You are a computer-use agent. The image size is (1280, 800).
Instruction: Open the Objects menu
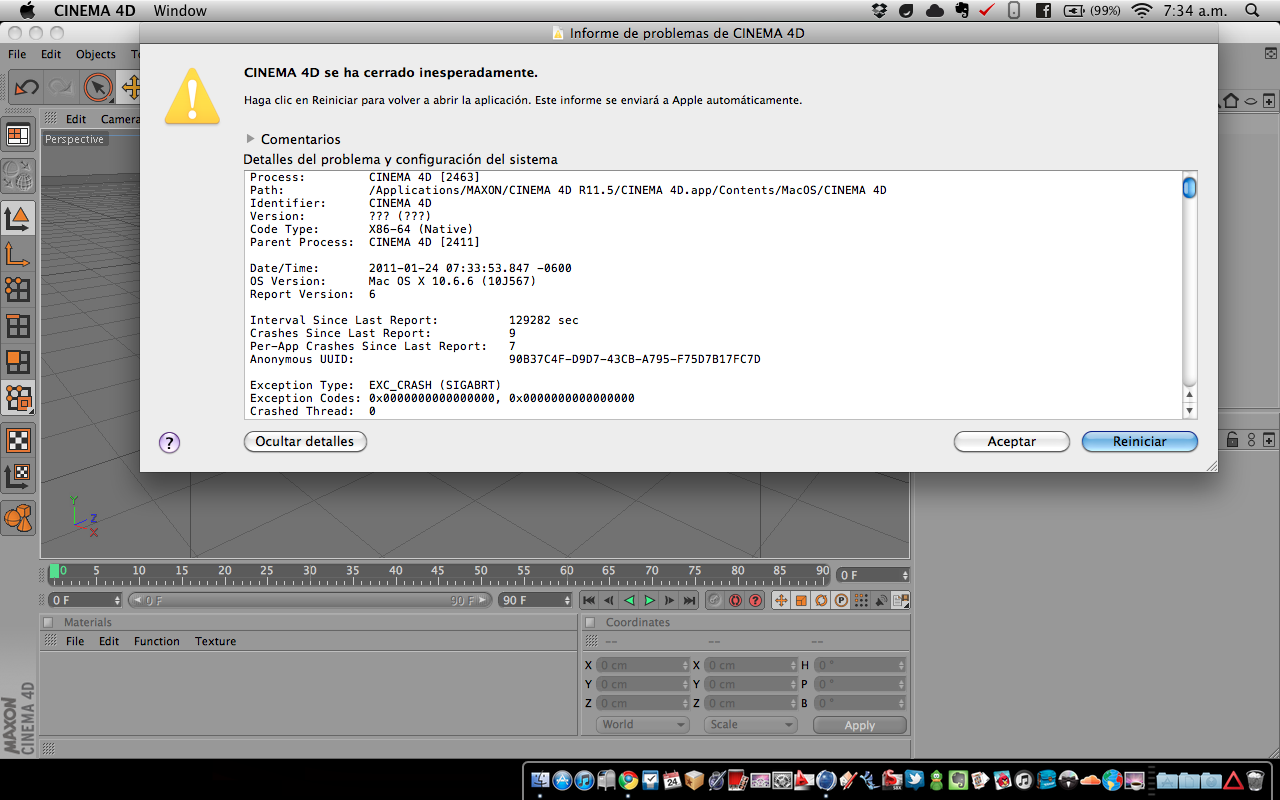click(96, 54)
